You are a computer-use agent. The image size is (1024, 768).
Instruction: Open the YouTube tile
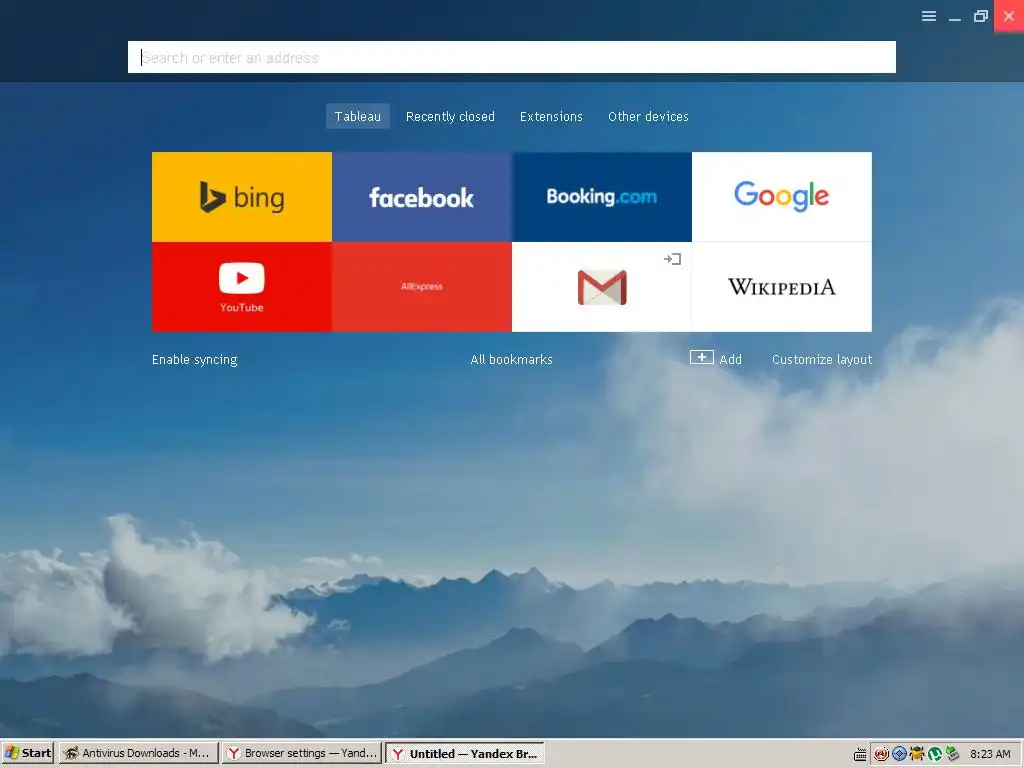[x=242, y=287]
